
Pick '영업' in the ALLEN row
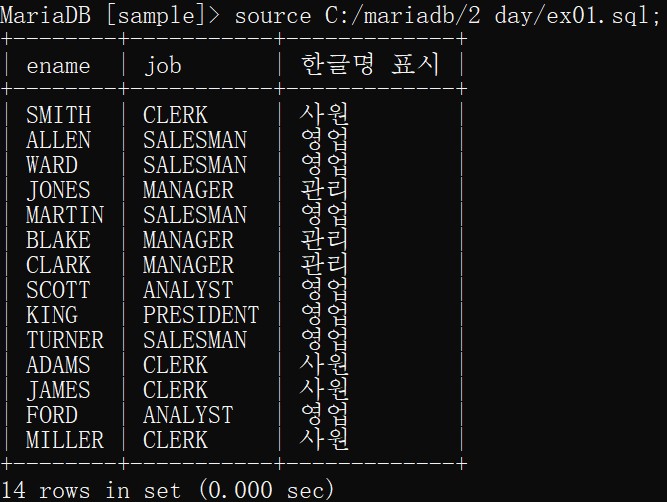(x=324, y=139)
